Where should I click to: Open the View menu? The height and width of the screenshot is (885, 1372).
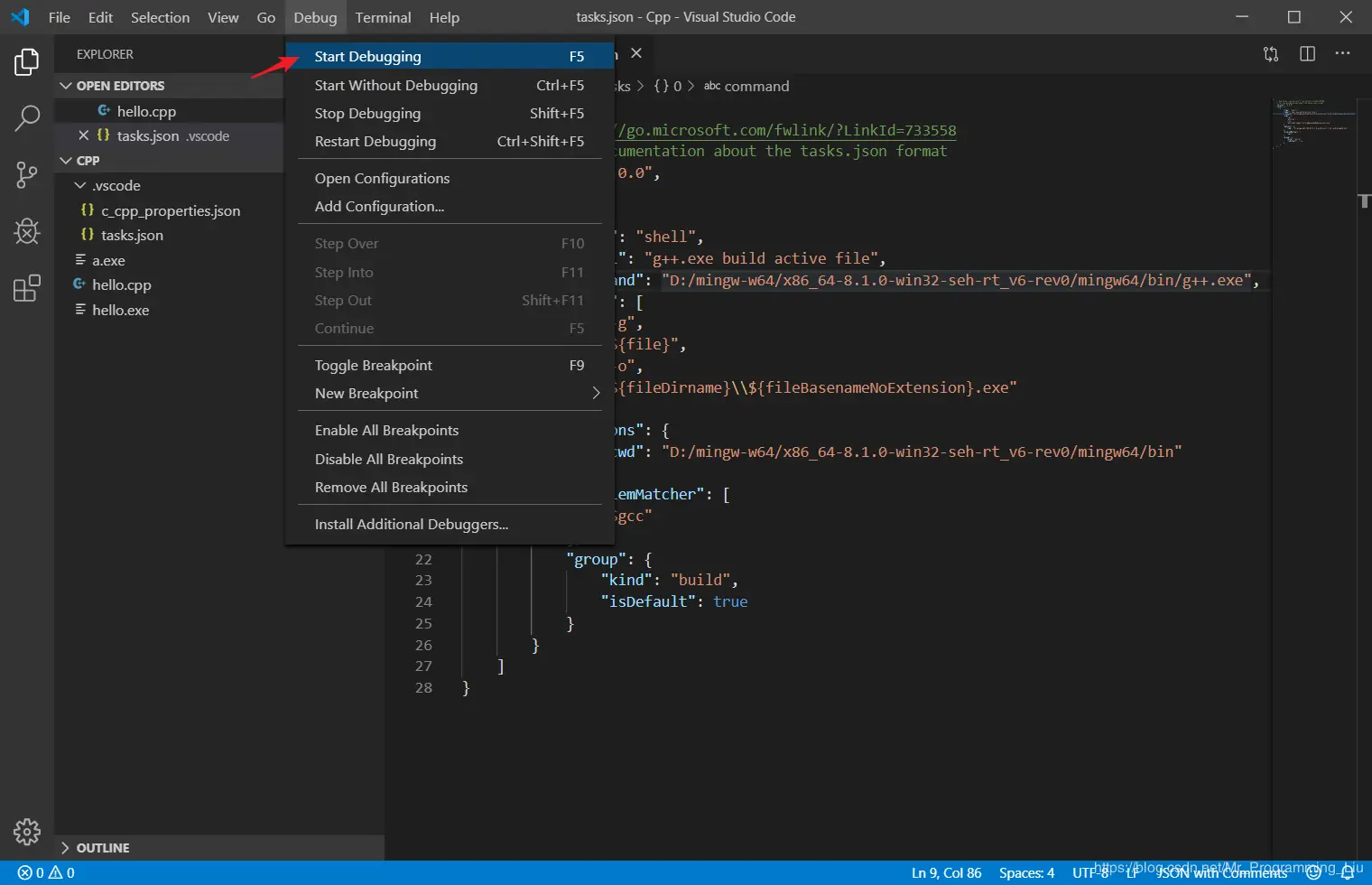223,17
